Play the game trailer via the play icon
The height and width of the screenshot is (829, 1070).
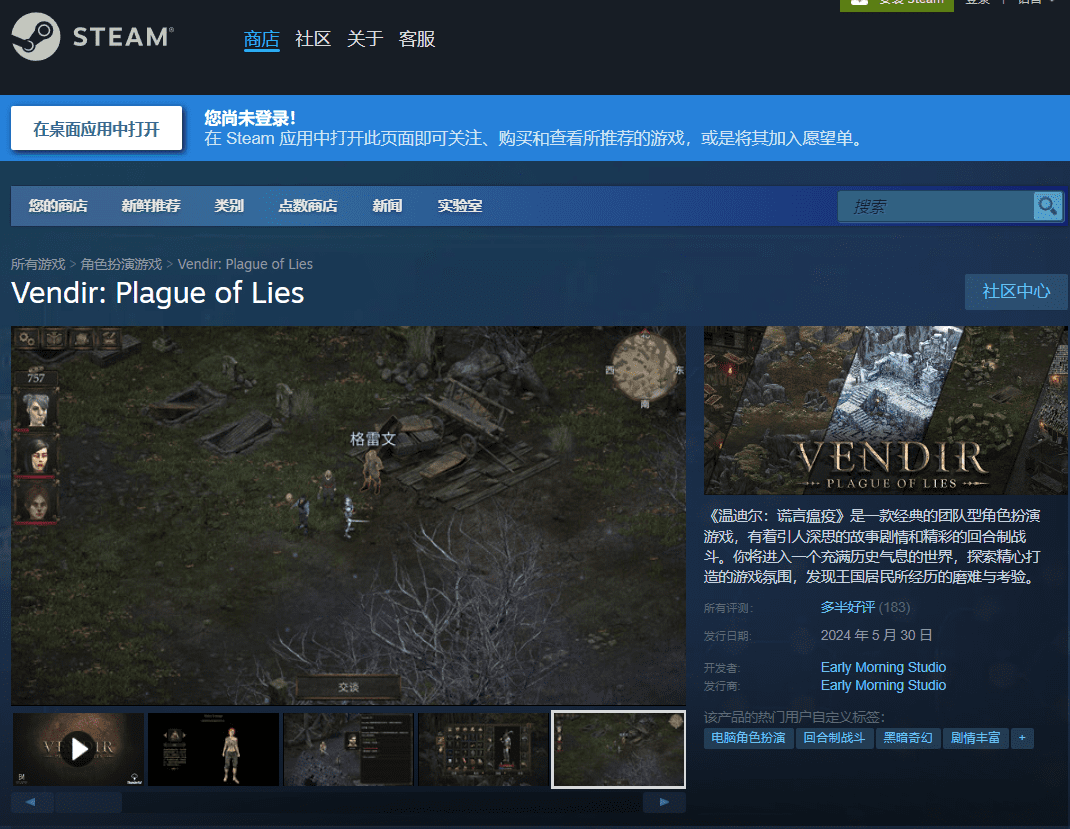point(78,748)
